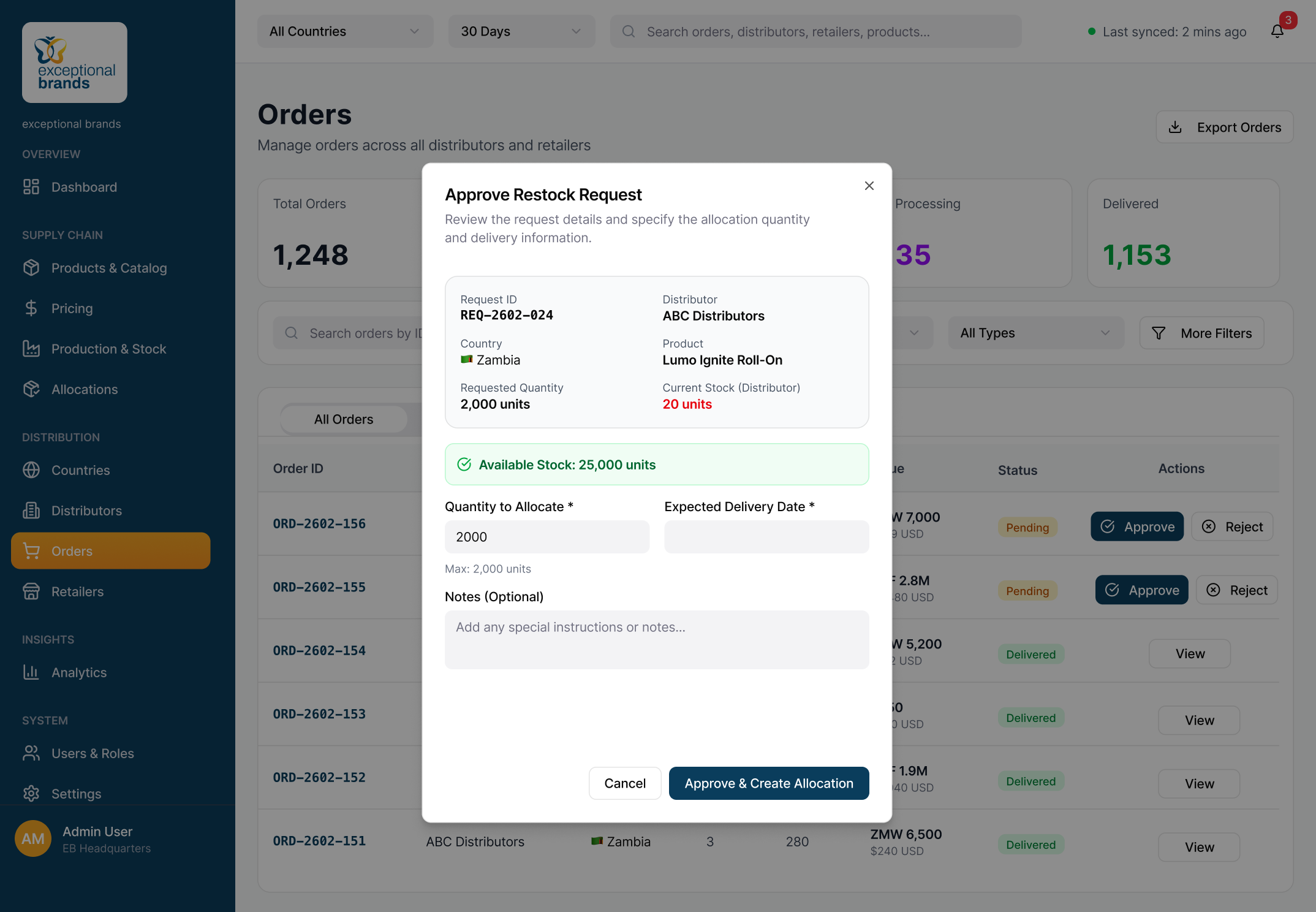This screenshot has width=1316, height=912.
Task: Approve order ORD-2602-155
Action: 1141,590
